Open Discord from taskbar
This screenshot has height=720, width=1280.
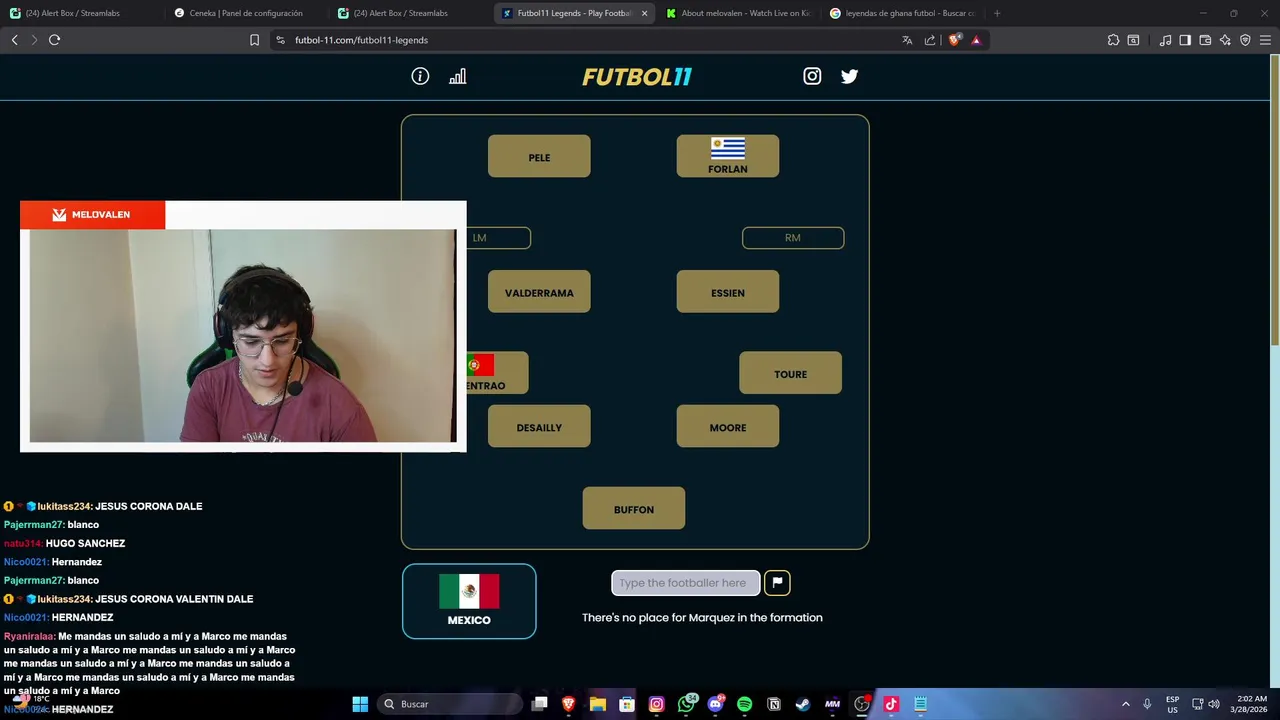click(715, 704)
